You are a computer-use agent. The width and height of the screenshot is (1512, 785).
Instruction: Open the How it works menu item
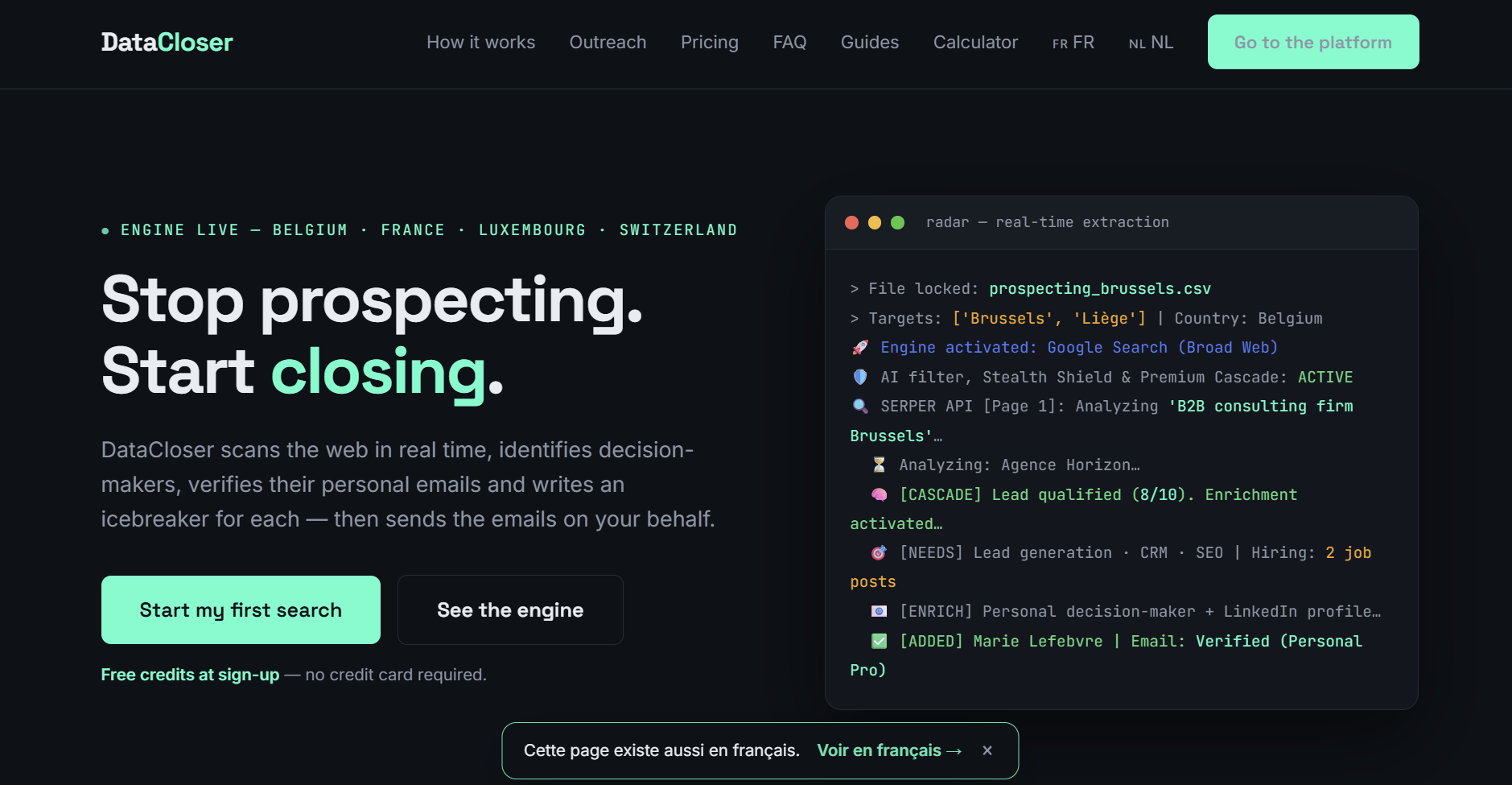[480, 42]
